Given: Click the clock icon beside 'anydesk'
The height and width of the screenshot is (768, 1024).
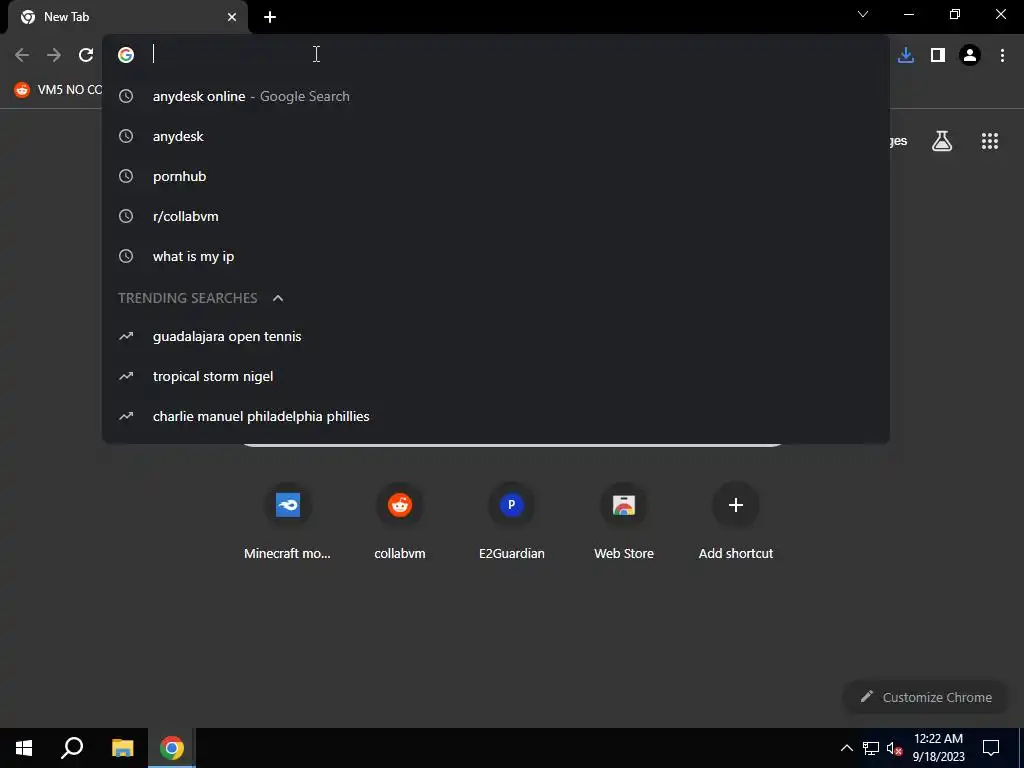Looking at the screenshot, I should click(126, 136).
